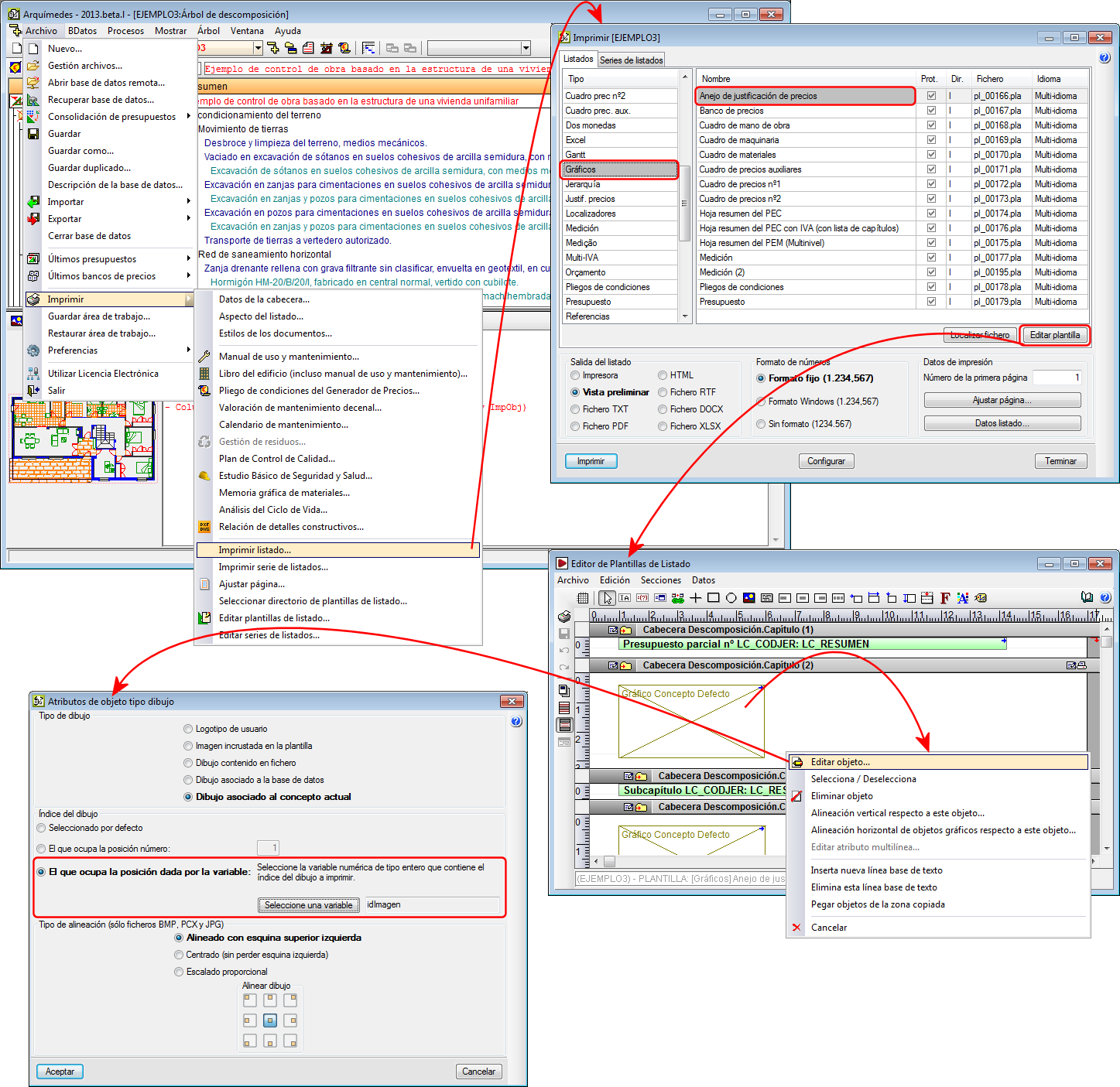The width and height of the screenshot is (1120, 1087).
Task: Insert a picture object with the image tool
Action: pos(748,598)
